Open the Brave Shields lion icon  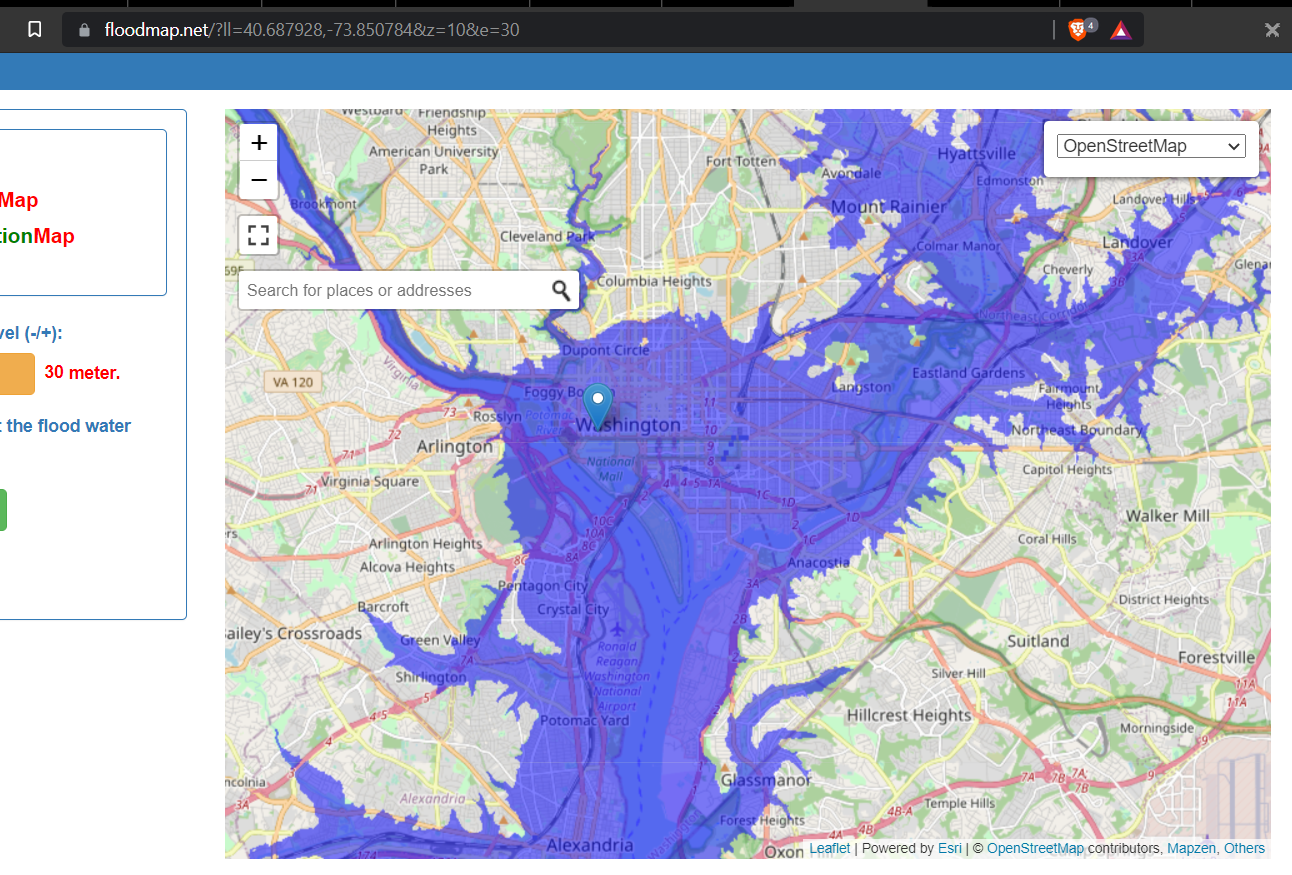point(1077,30)
